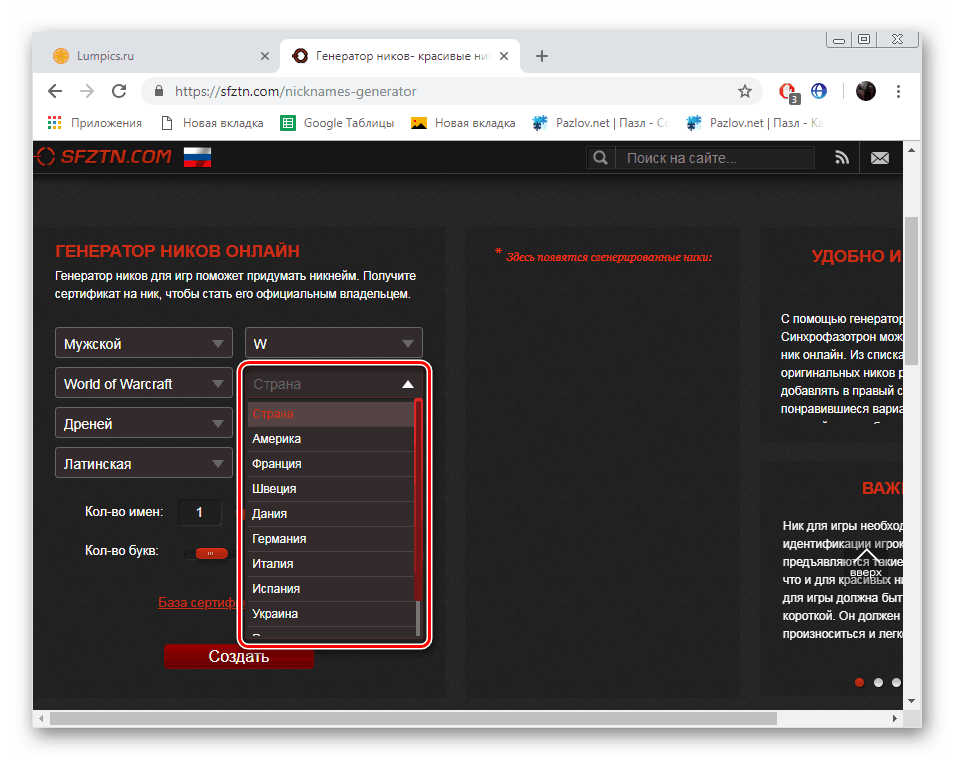Click the Создать button
The width and height of the screenshot is (954, 760).
click(x=239, y=656)
